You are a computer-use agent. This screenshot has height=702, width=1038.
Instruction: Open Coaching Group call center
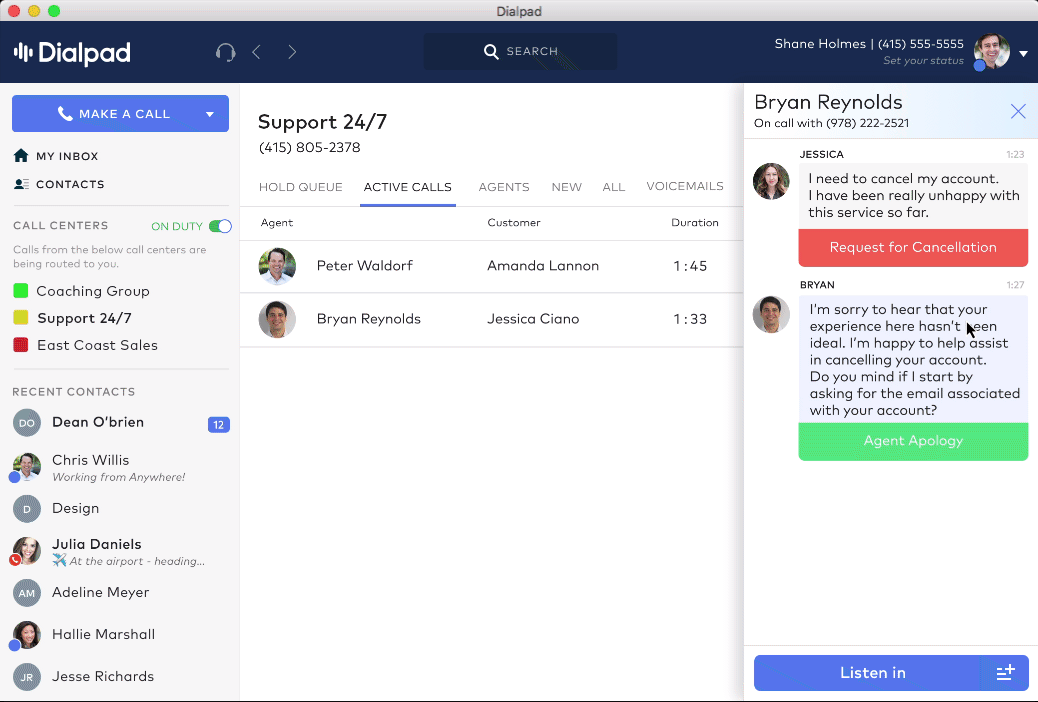pos(93,291)
